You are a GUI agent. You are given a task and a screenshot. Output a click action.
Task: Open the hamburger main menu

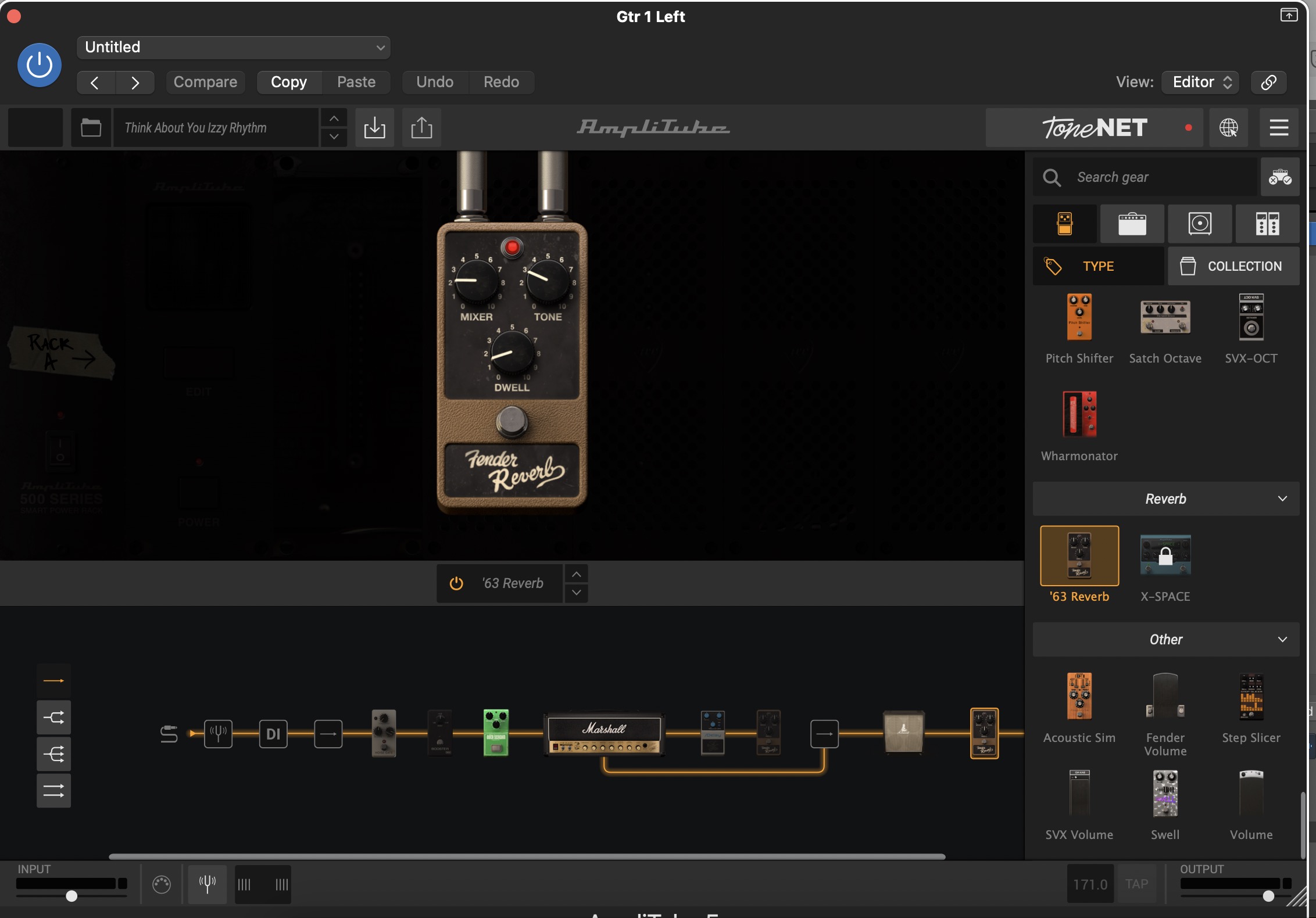pos(1279,127)
